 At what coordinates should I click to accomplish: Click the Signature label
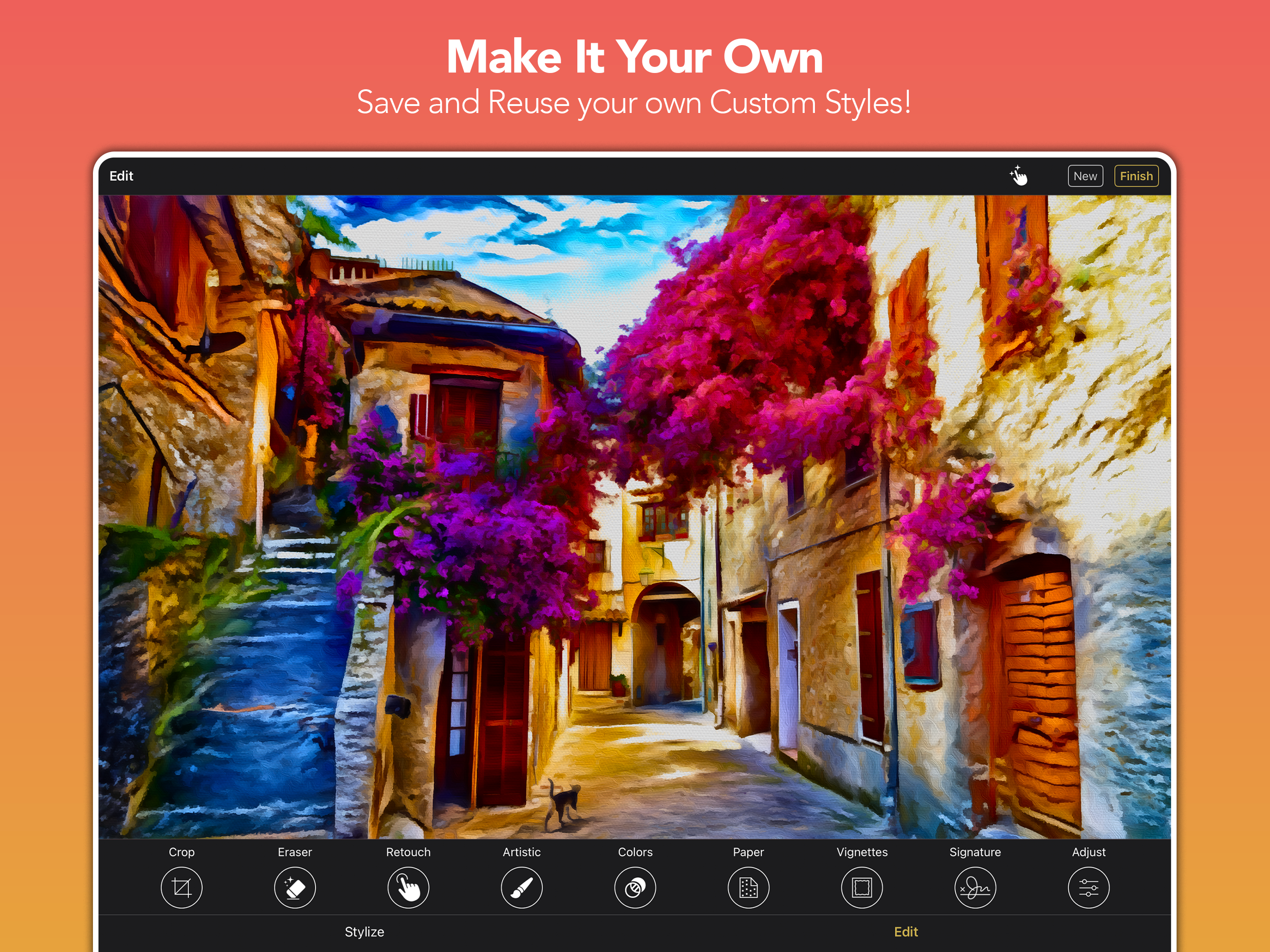click(x=975, y=852)
